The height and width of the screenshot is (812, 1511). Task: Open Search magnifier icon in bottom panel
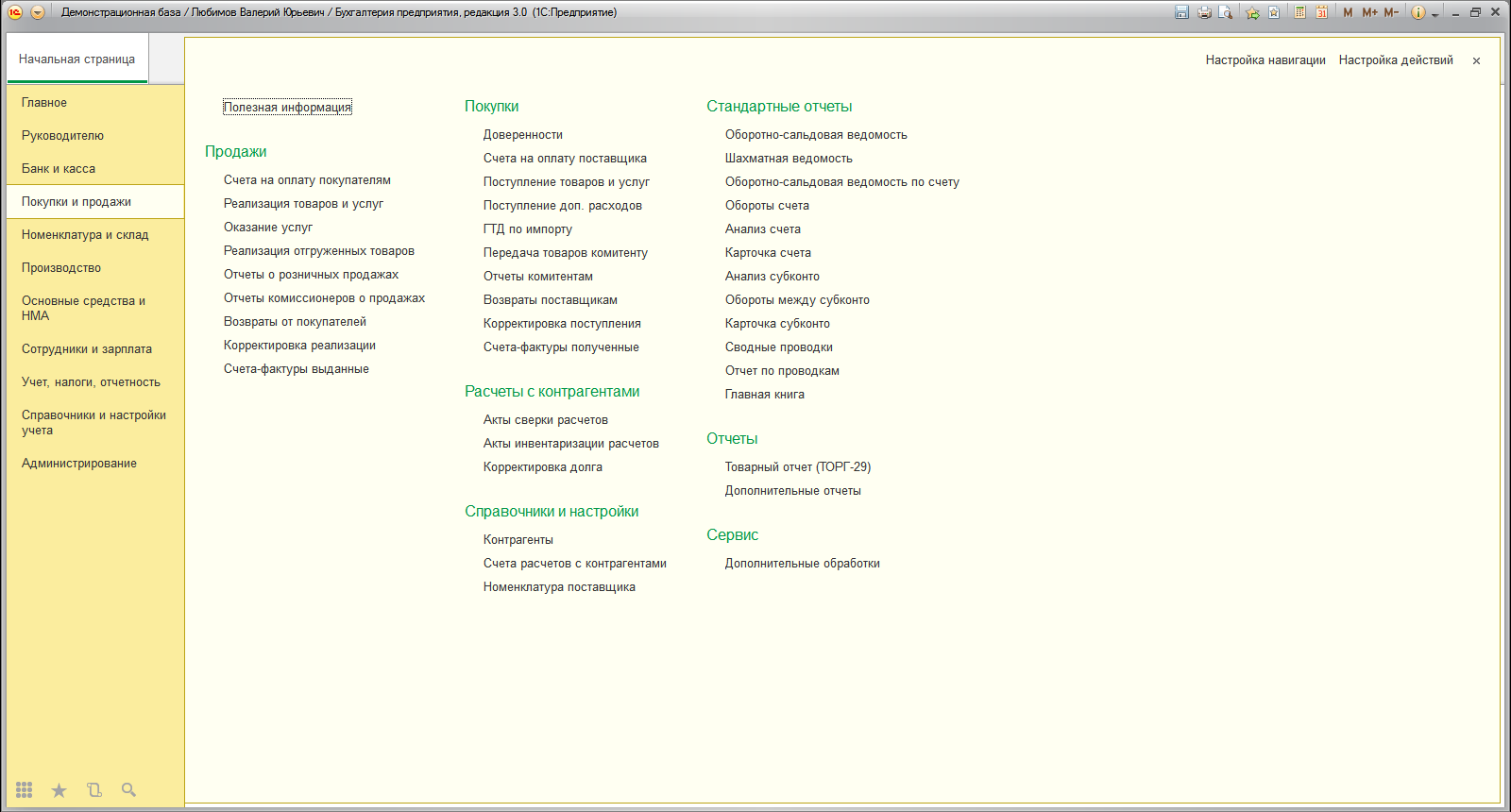click(x=128, y=789)
